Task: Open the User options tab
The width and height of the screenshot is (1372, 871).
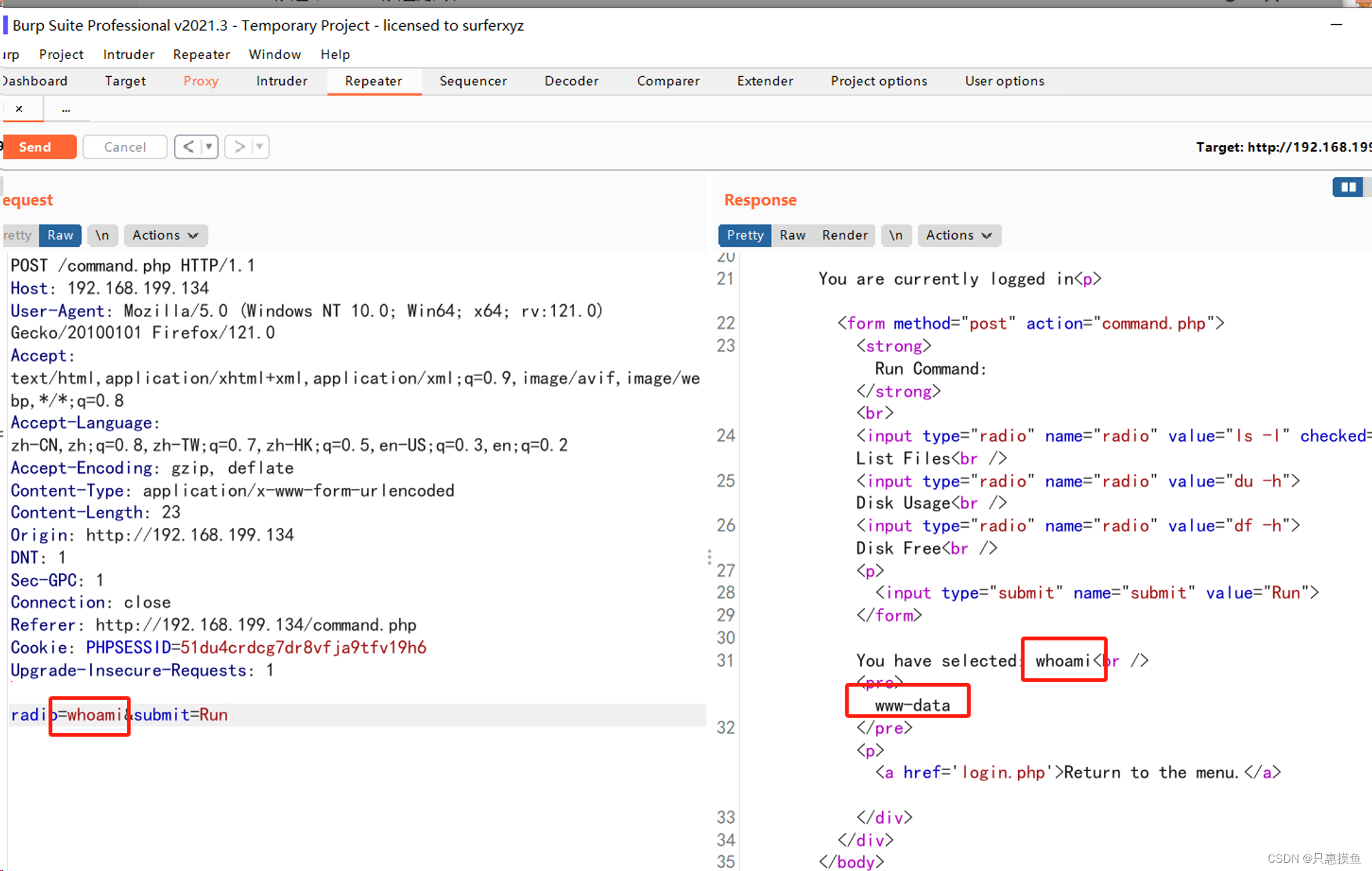Action: 1004,81
